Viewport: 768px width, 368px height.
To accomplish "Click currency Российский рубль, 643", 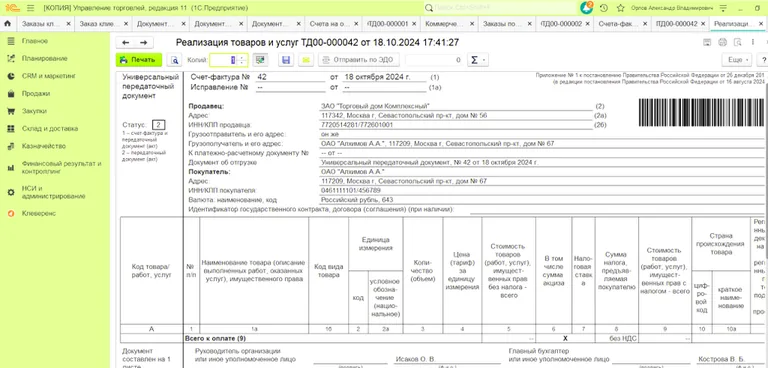I will (357, 200).
